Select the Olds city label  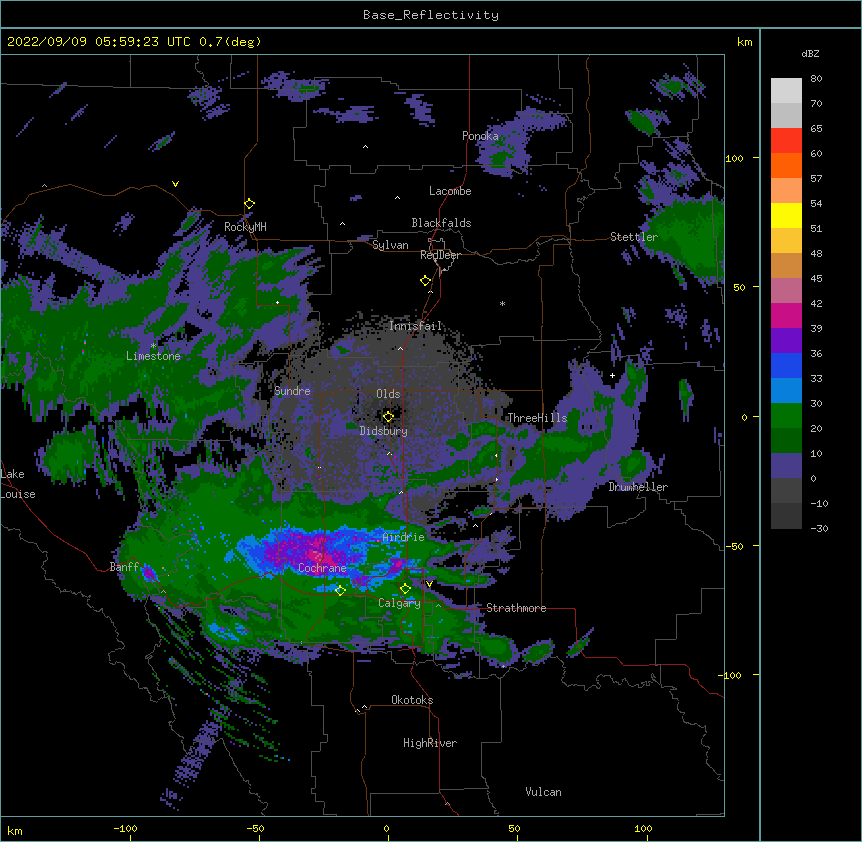point(388,394)
